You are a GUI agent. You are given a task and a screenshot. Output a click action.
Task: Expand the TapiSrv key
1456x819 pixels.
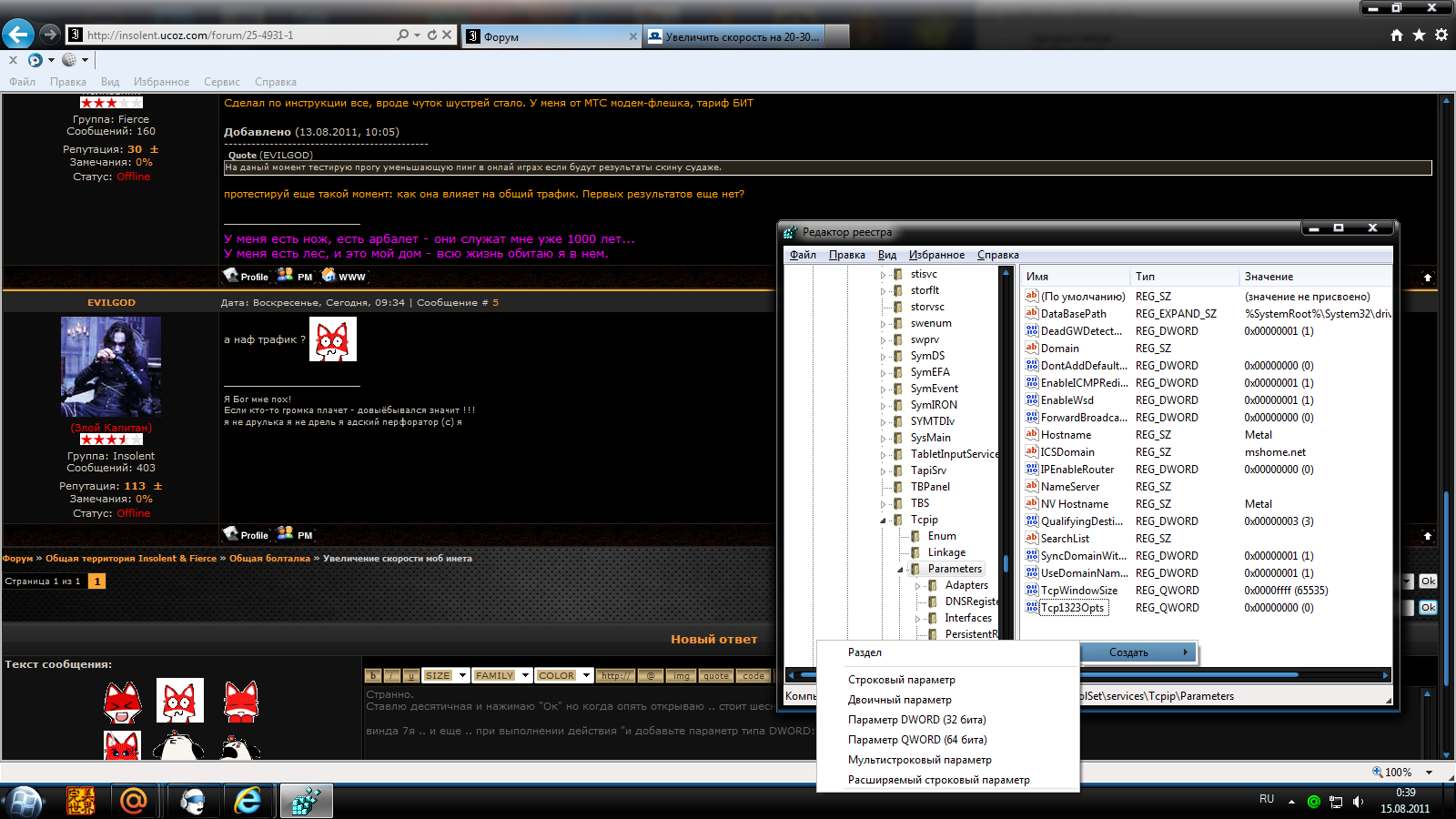click(883, 471)
